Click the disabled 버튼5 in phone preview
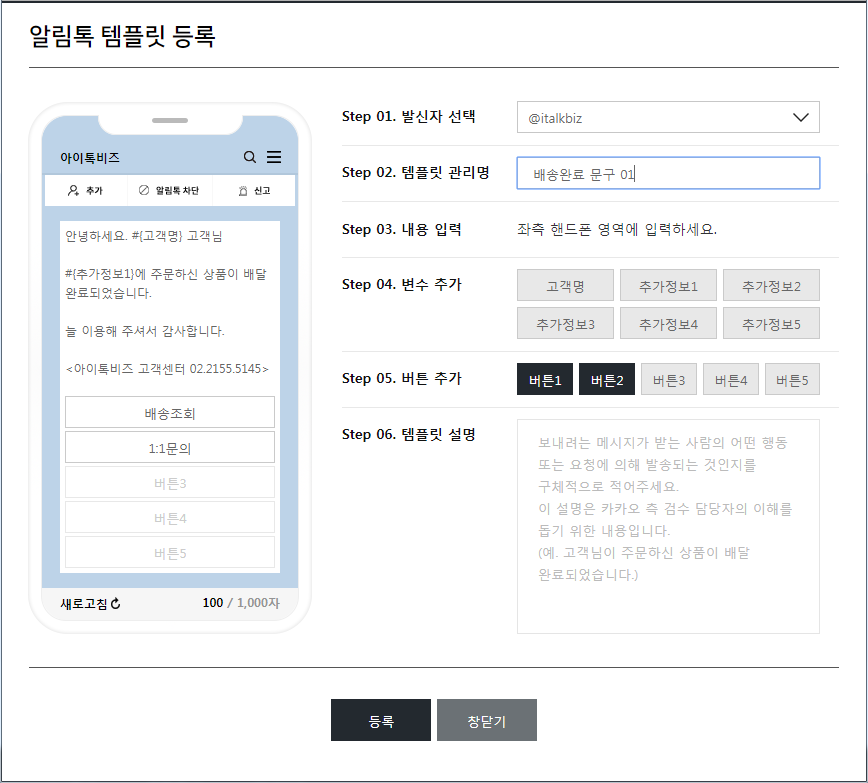 (170, 552)
